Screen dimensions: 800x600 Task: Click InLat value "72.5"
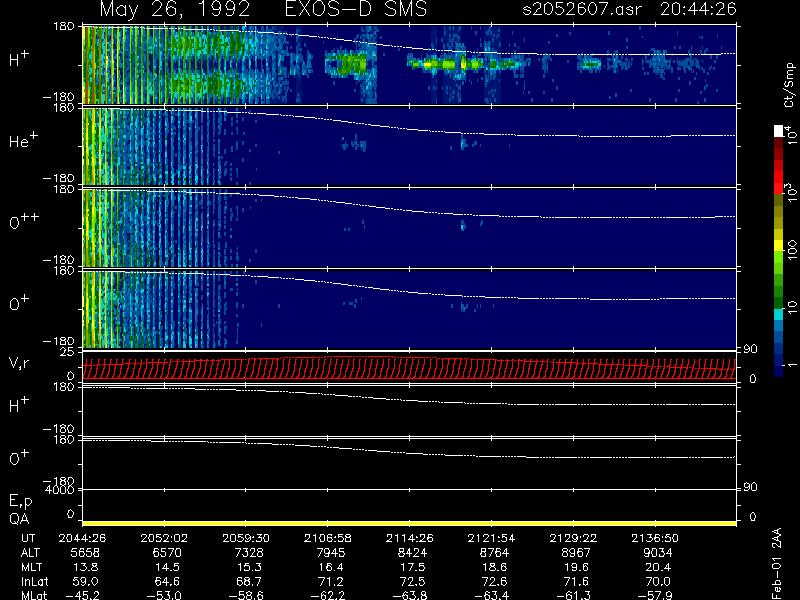(x=412, y=581)
